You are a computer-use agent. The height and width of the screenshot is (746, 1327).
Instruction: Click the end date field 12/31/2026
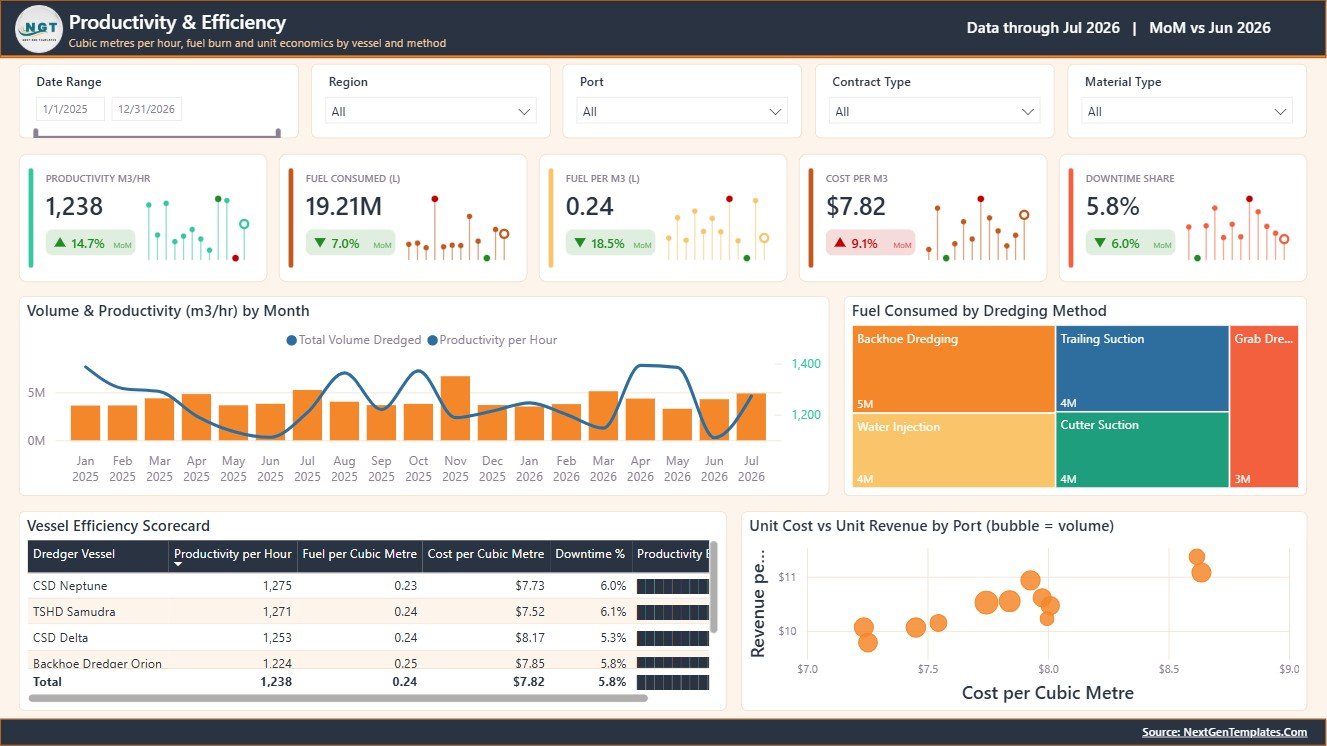point(146,109)
